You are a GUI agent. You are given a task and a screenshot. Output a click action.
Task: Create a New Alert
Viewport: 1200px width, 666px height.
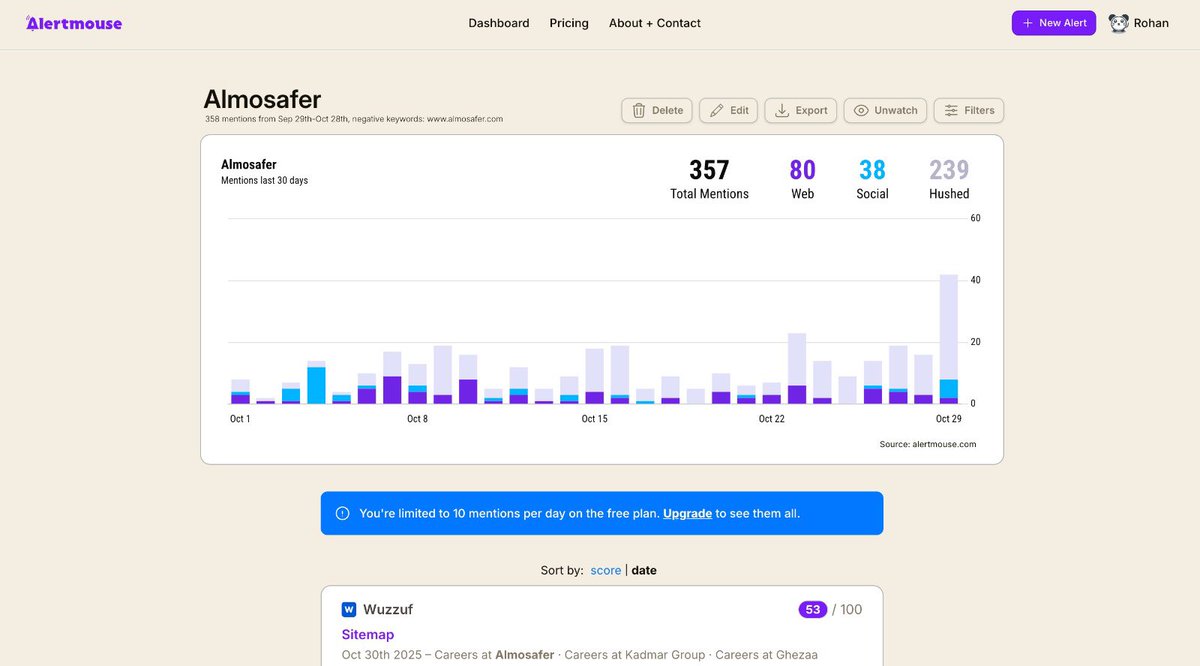[1054, 23]
